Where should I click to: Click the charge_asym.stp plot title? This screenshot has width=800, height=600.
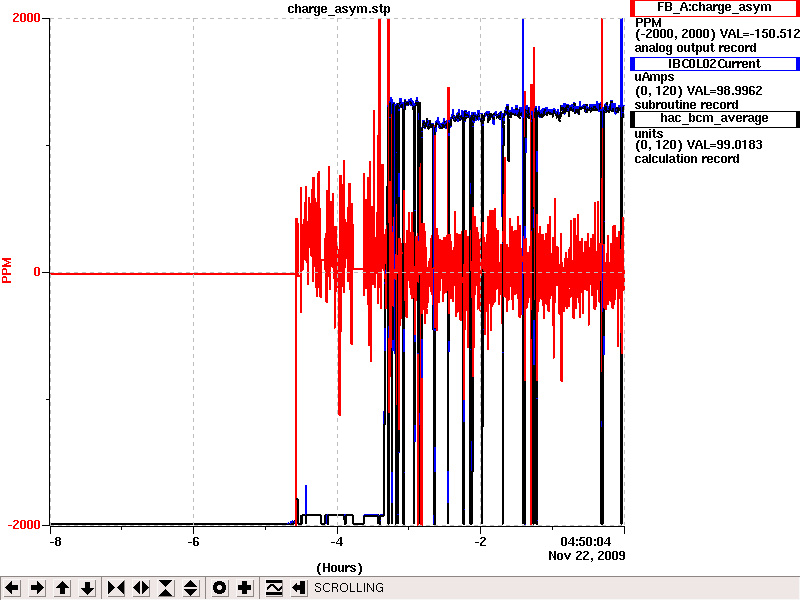click(x=339, y=9)
